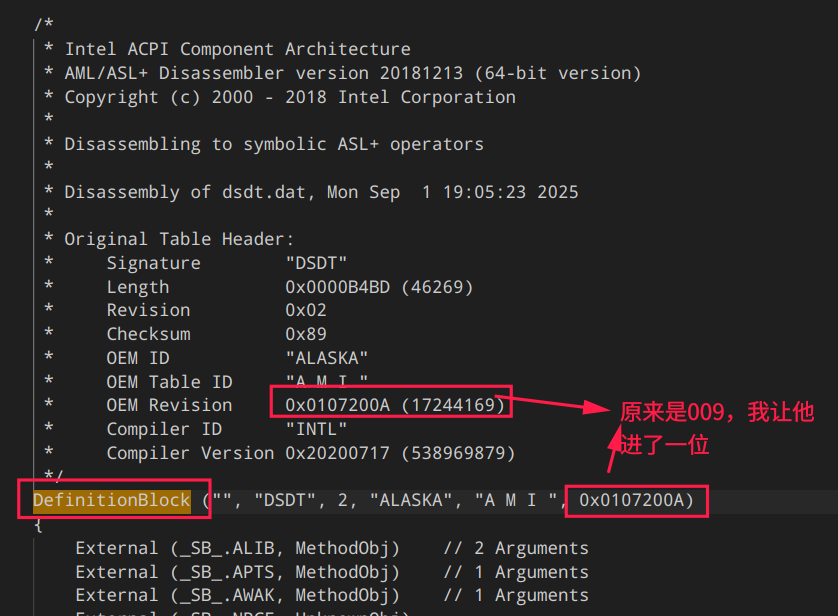This screenshot has height=616, width=838.
Task: Click the "2 Arguments" comment
Action: pos(516,548)
